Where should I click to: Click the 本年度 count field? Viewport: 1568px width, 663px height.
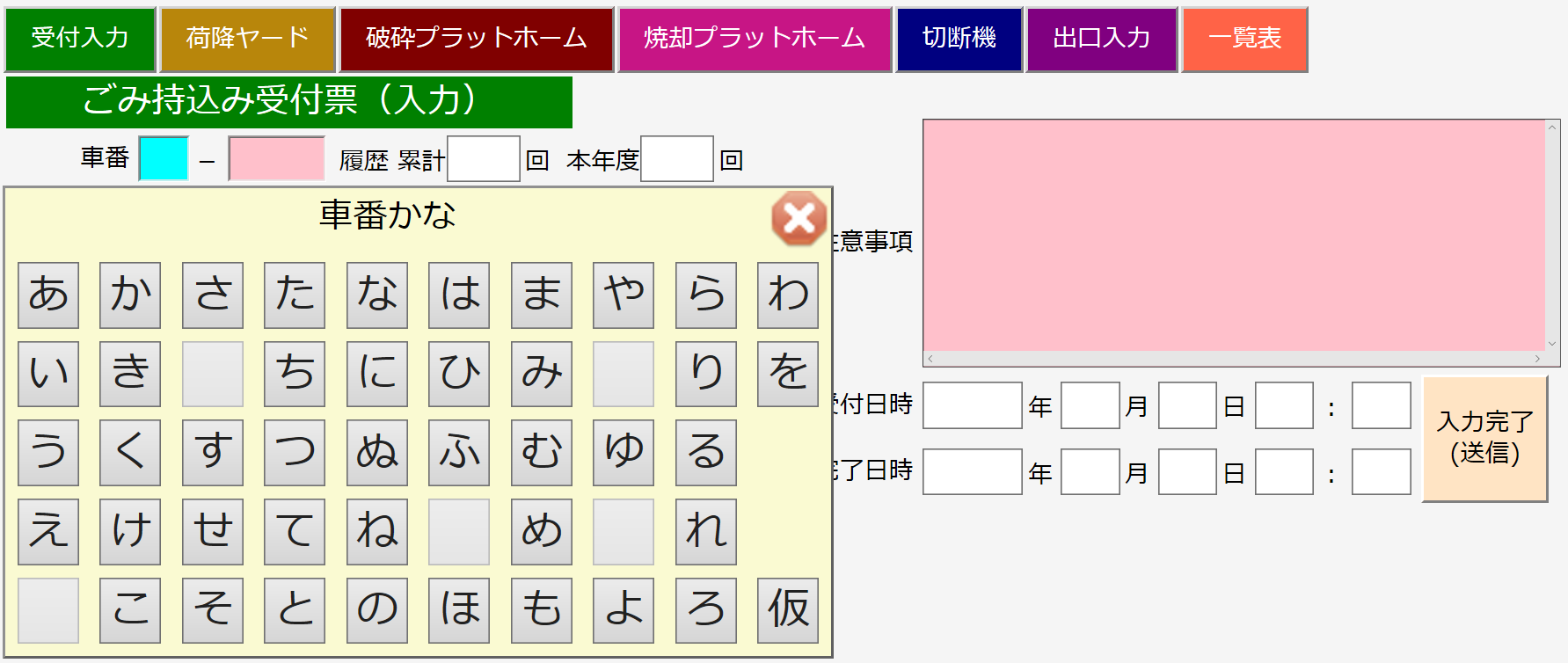[677, 158]
